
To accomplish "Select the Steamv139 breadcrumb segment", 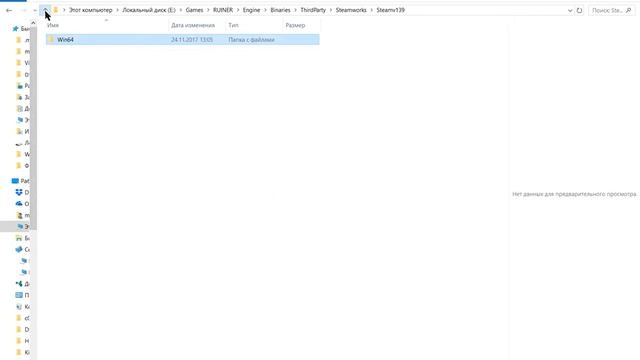I will click(x=391, y=10).
